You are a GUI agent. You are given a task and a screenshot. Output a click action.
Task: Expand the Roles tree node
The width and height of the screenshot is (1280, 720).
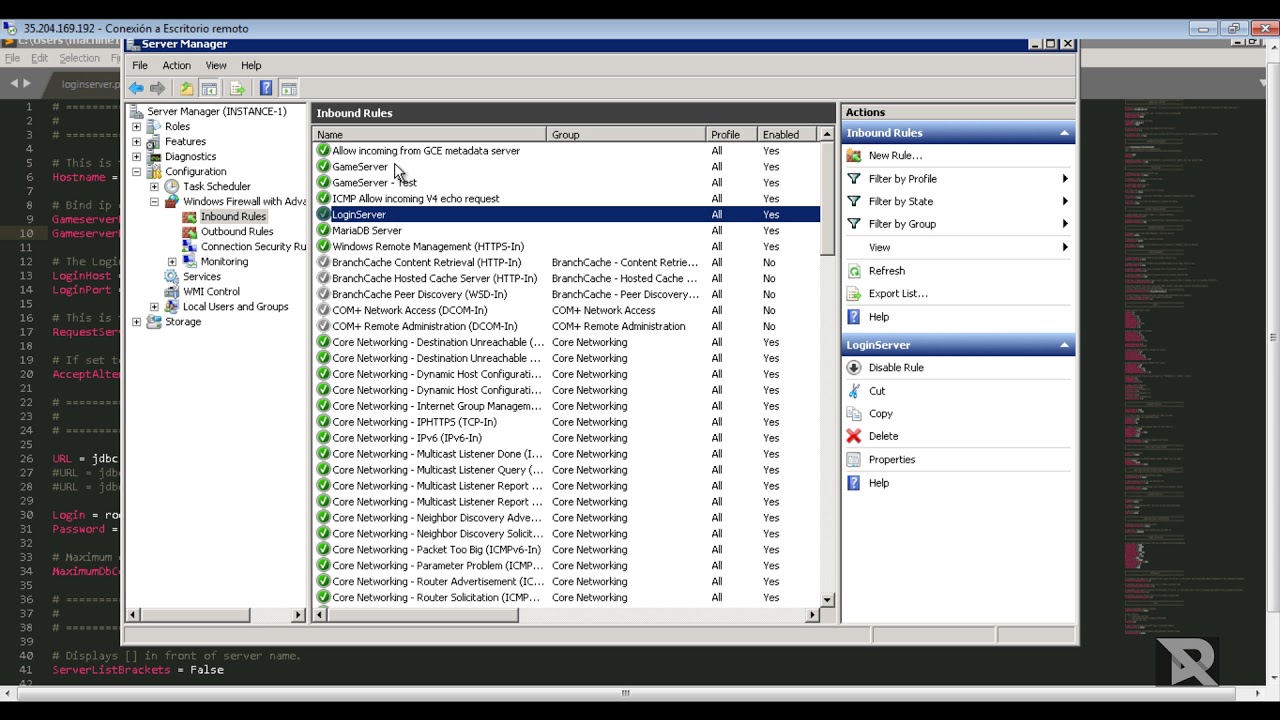pyautogui.click(x=137, y=127)
